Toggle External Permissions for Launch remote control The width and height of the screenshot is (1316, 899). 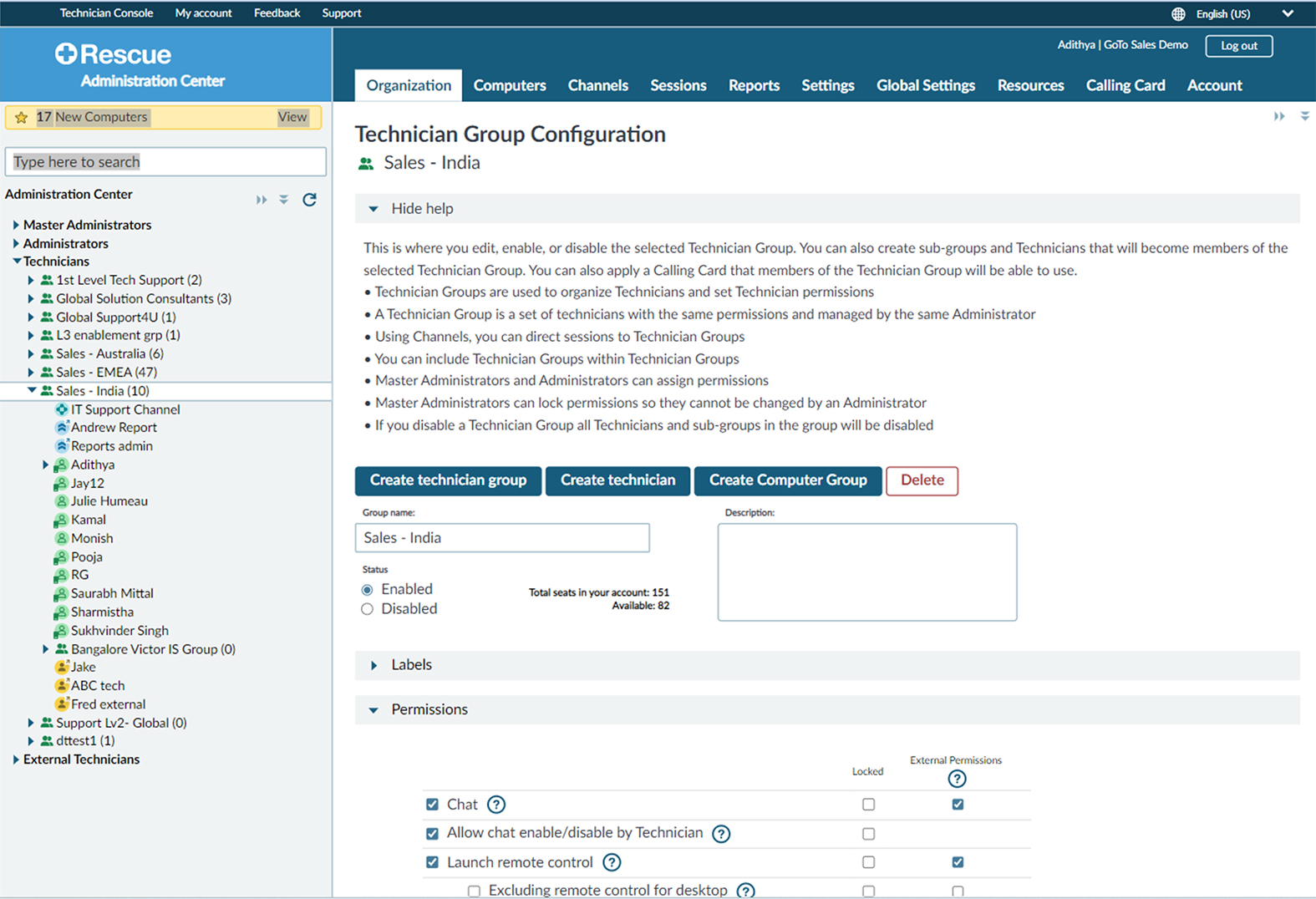[x=958, y=862]
